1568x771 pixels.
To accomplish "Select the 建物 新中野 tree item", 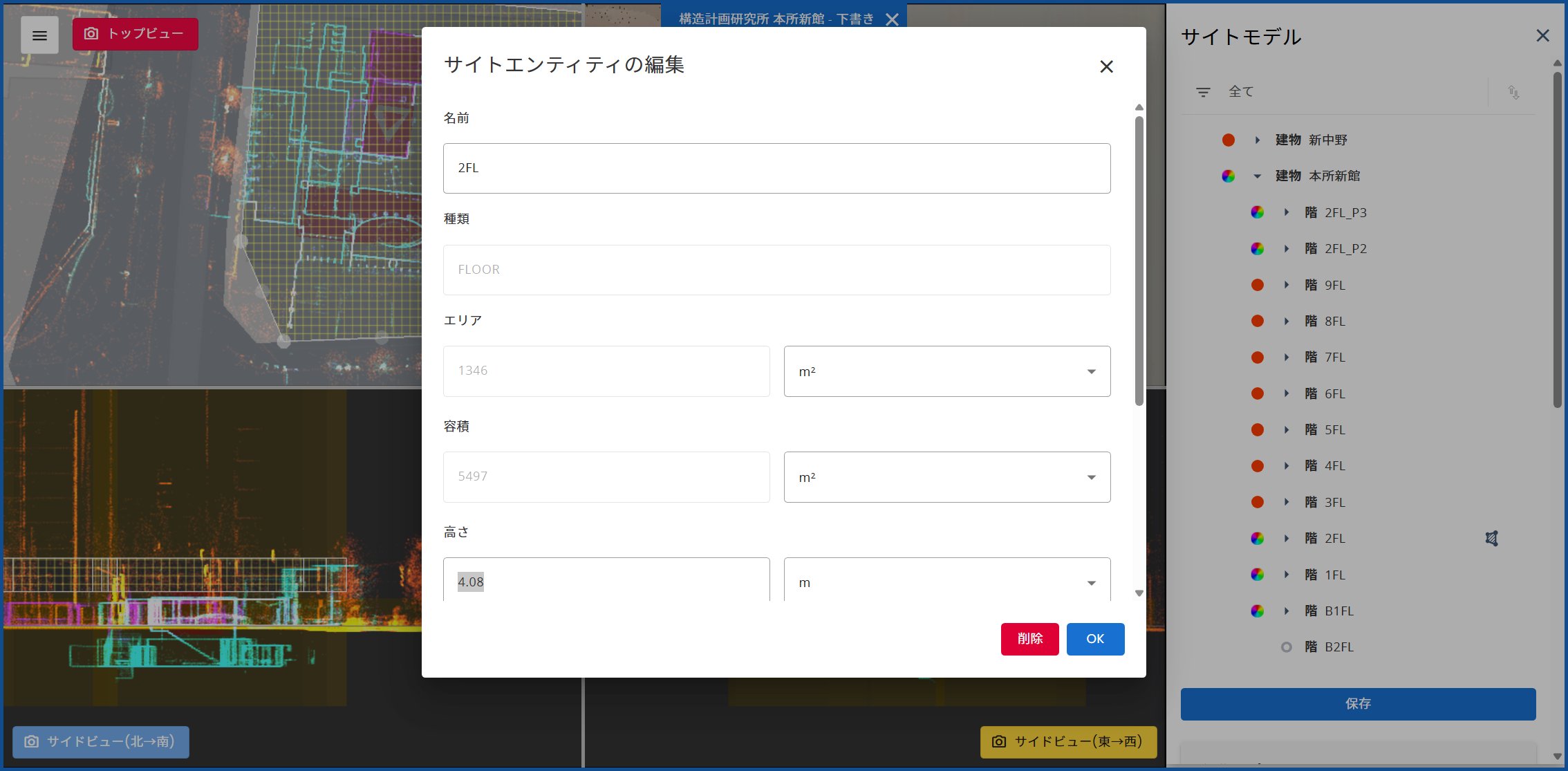I will tap(1311, 140).
